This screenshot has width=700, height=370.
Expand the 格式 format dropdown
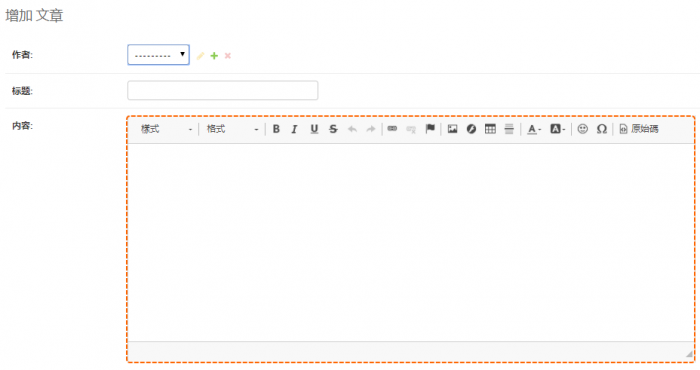click(232, 129)
